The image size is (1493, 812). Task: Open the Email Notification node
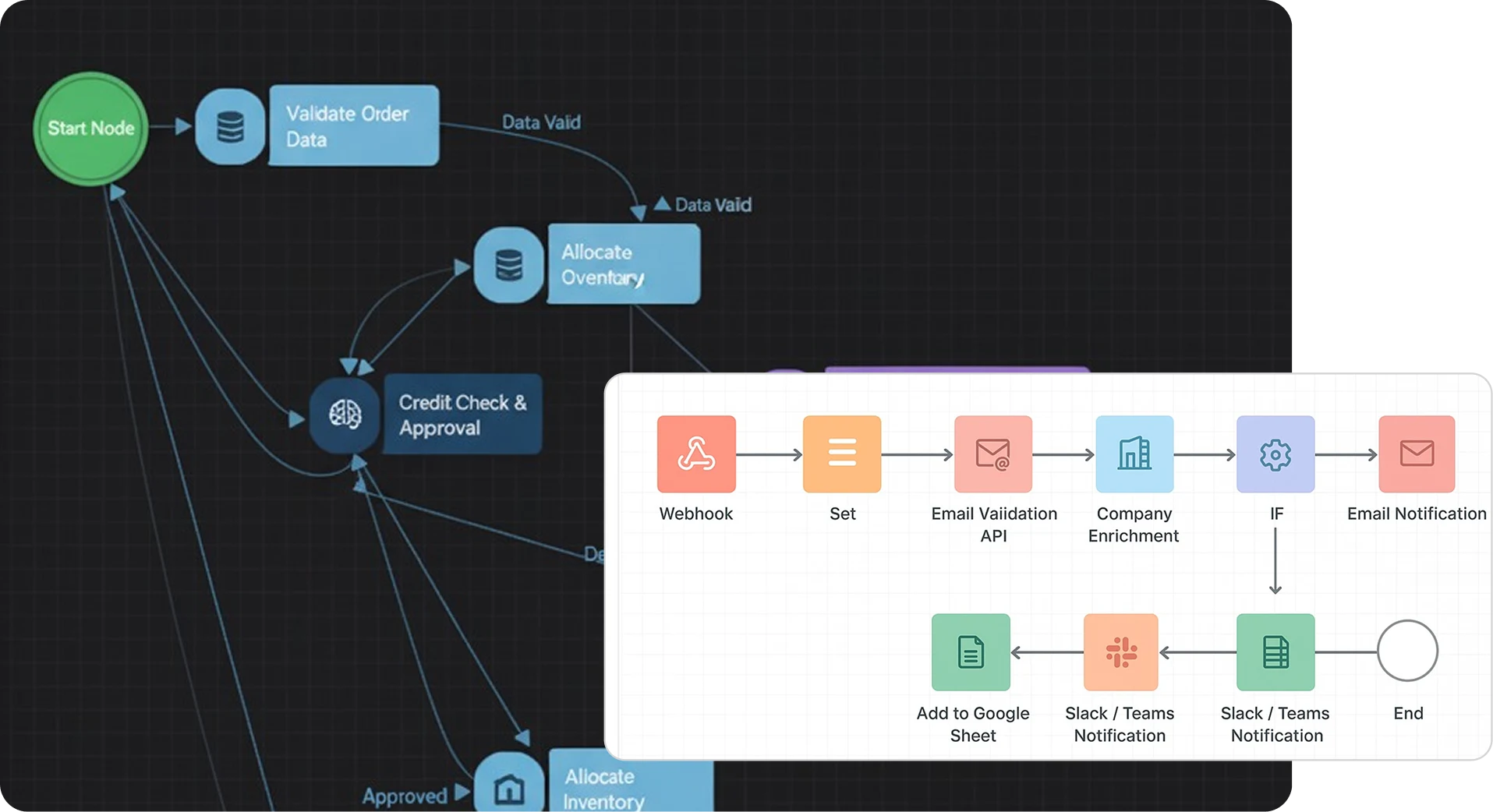click(x=1416, y=454)
